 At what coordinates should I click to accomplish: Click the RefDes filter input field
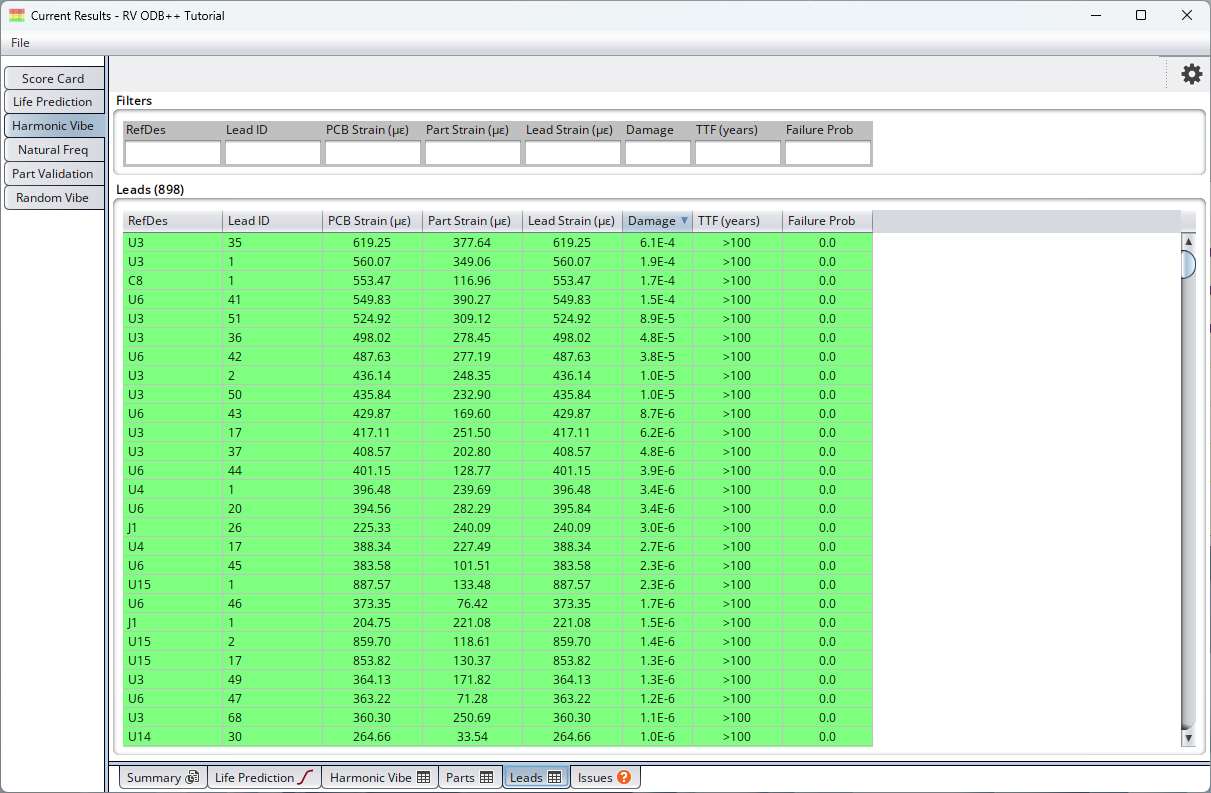pyautogui.click(x=172, y=153)
